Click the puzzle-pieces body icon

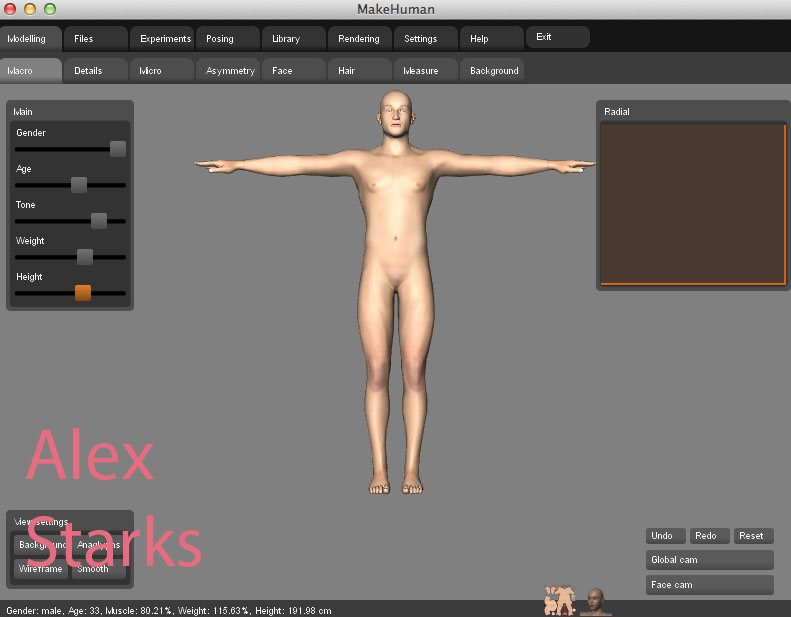559,600
